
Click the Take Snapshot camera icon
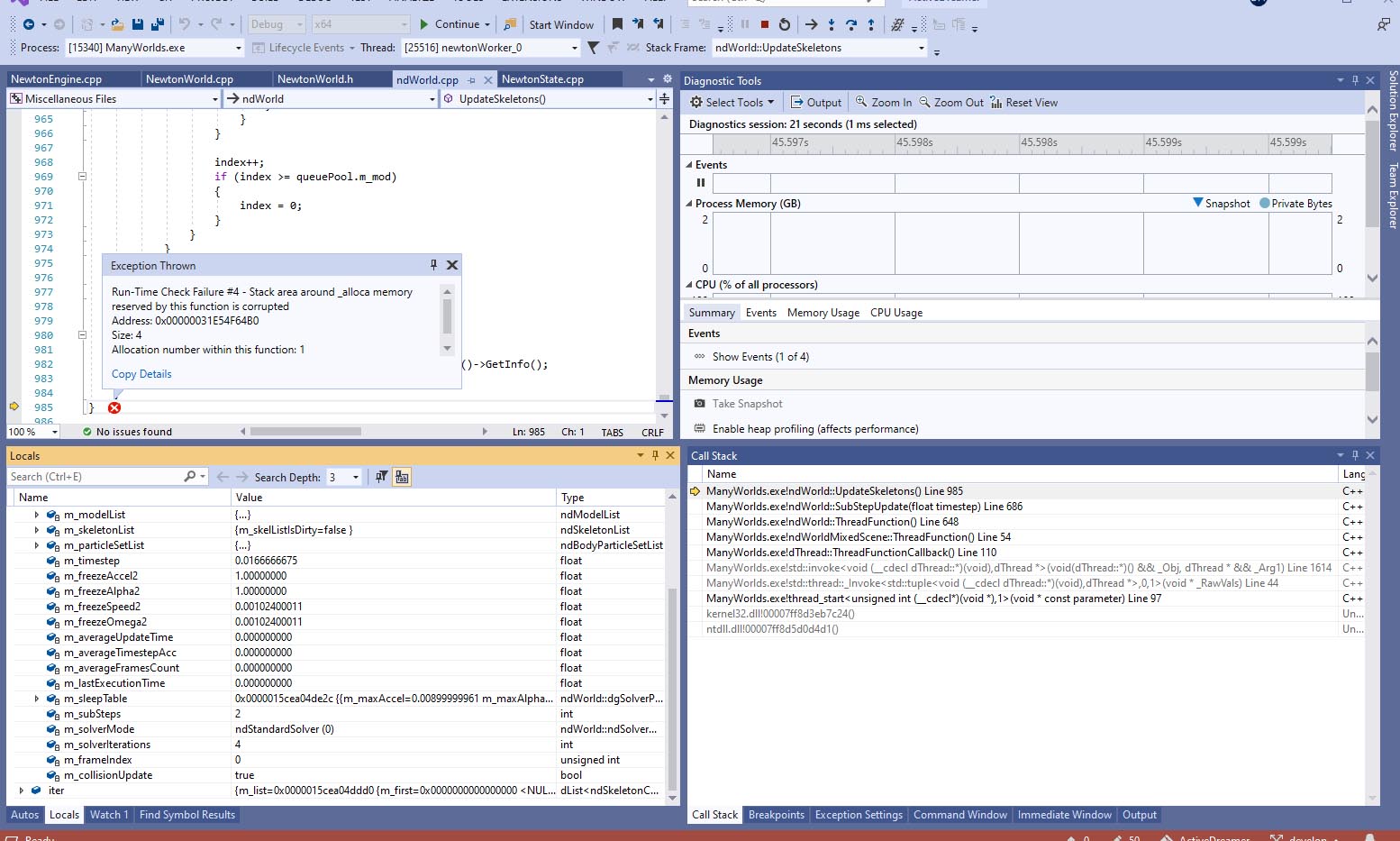pyautogui.click(x=699, y=404)
